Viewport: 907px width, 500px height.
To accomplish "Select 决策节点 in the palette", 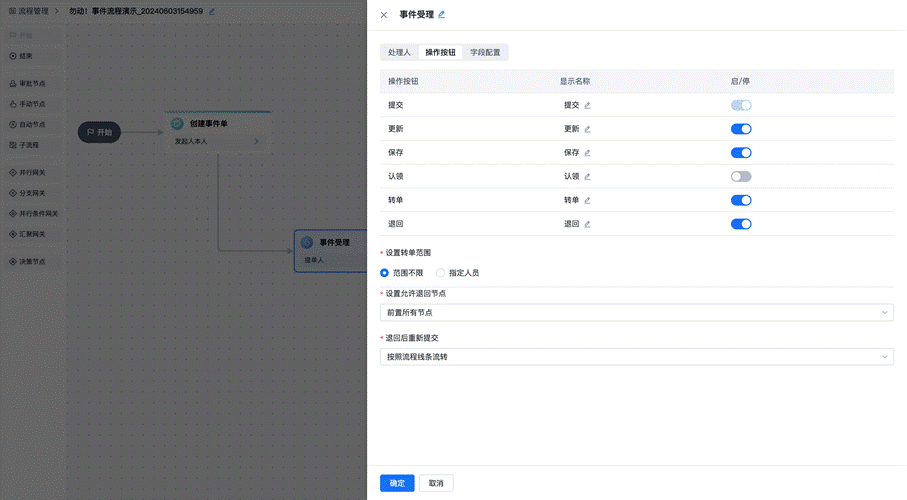I will pos(27,262).
